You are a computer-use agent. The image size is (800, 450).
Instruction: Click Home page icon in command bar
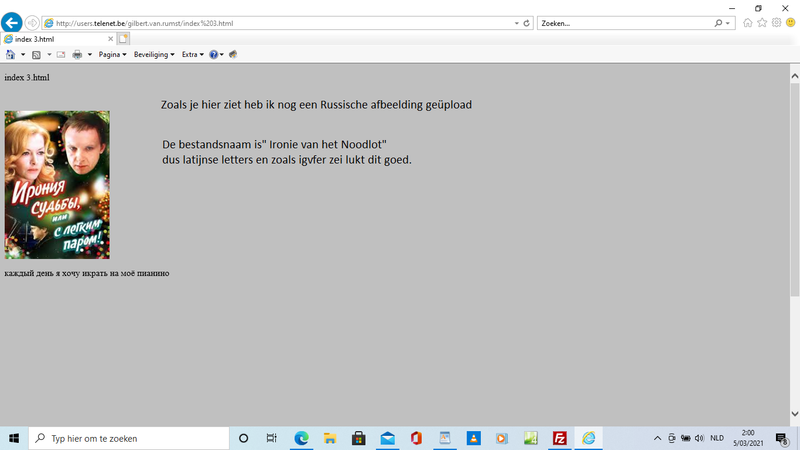[10, 54]
